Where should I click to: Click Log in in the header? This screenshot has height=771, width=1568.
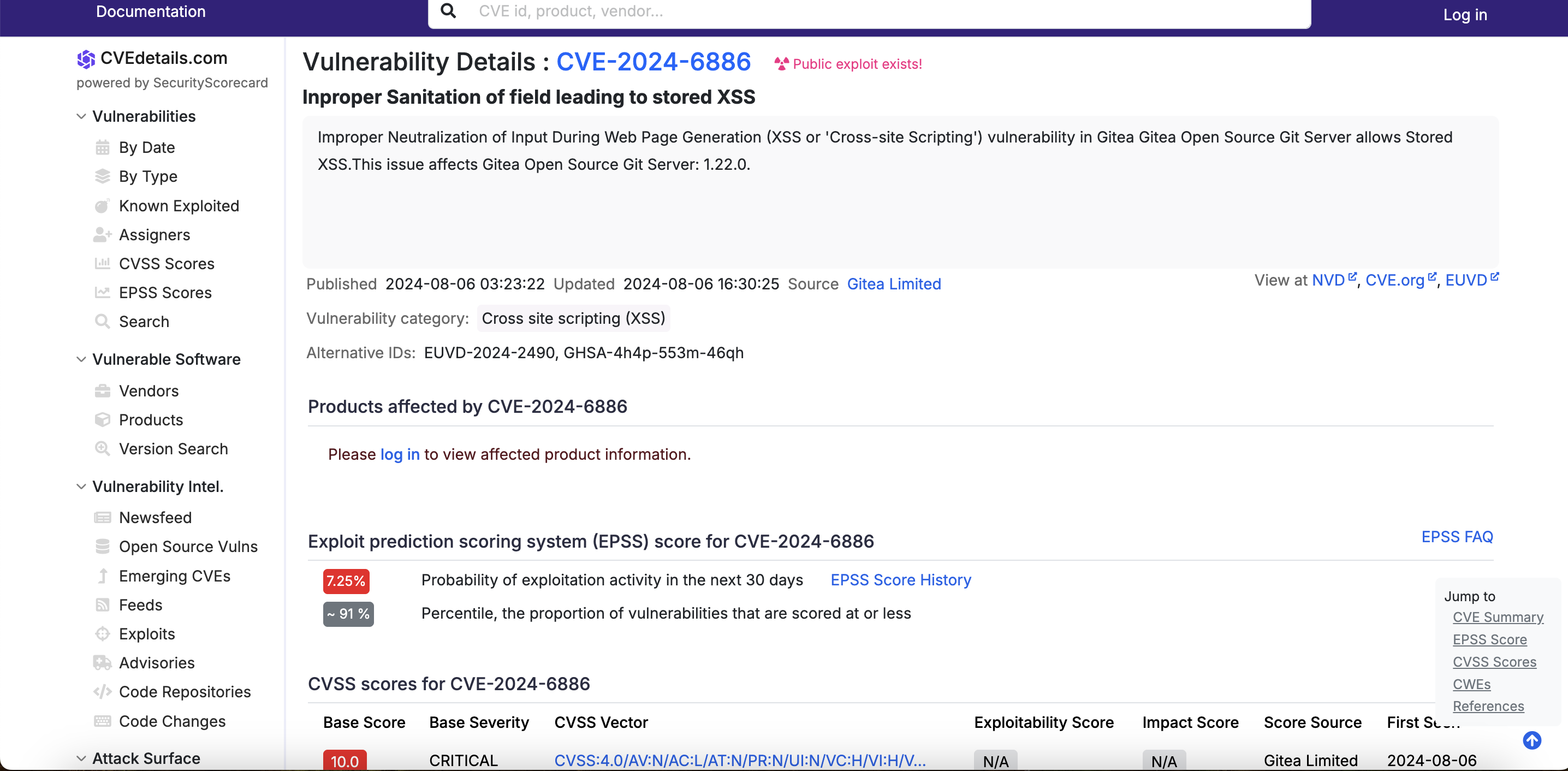(1465, 15)
